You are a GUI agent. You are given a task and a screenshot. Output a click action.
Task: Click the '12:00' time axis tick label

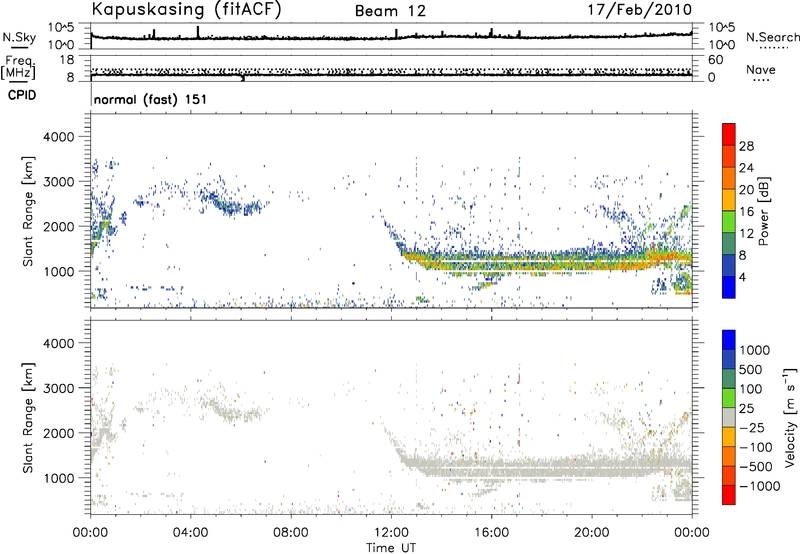(x=391, y=533)
